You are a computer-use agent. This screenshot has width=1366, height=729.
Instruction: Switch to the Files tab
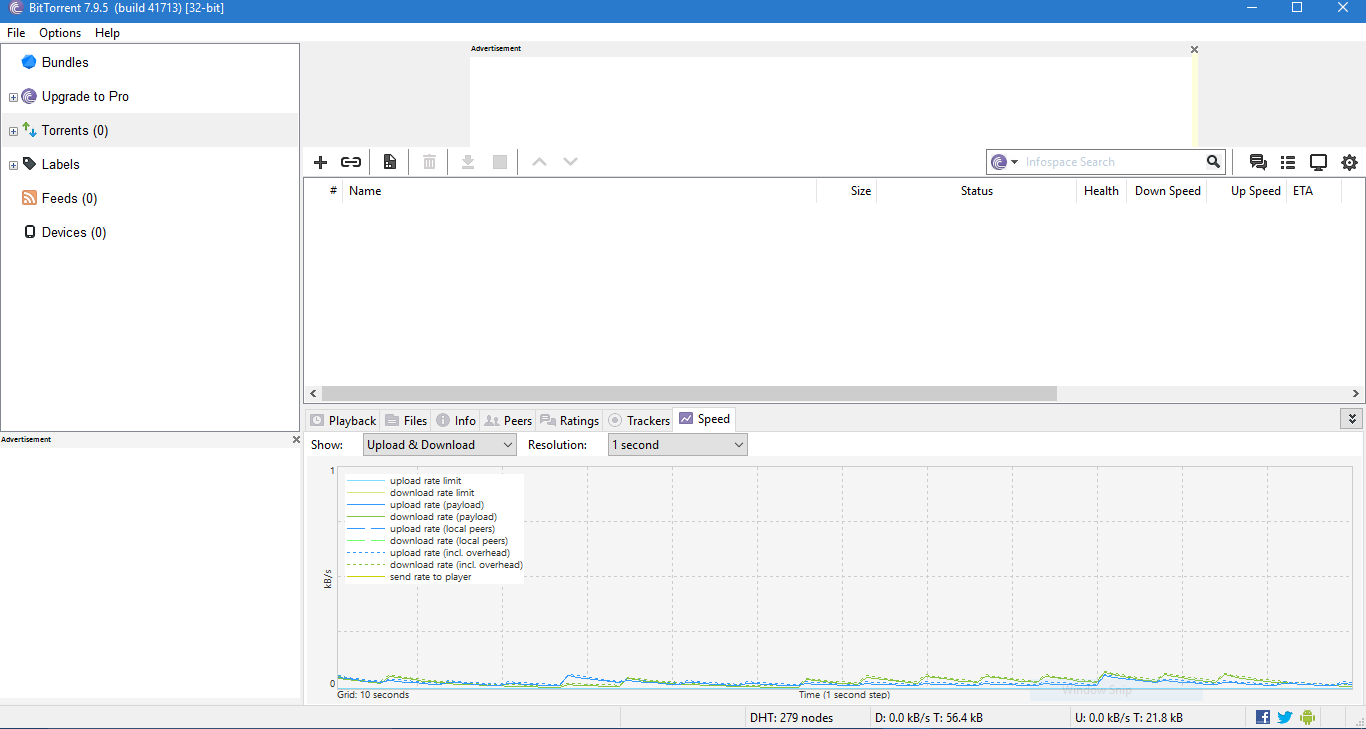click(406, 420)
